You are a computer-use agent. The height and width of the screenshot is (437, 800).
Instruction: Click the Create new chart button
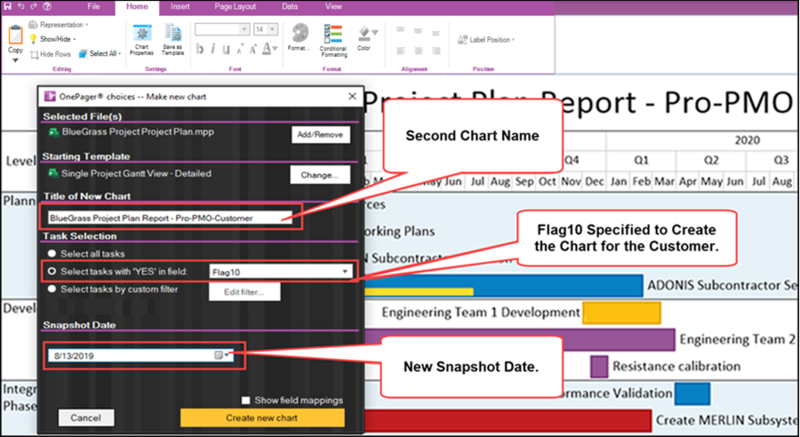(262, 418)
